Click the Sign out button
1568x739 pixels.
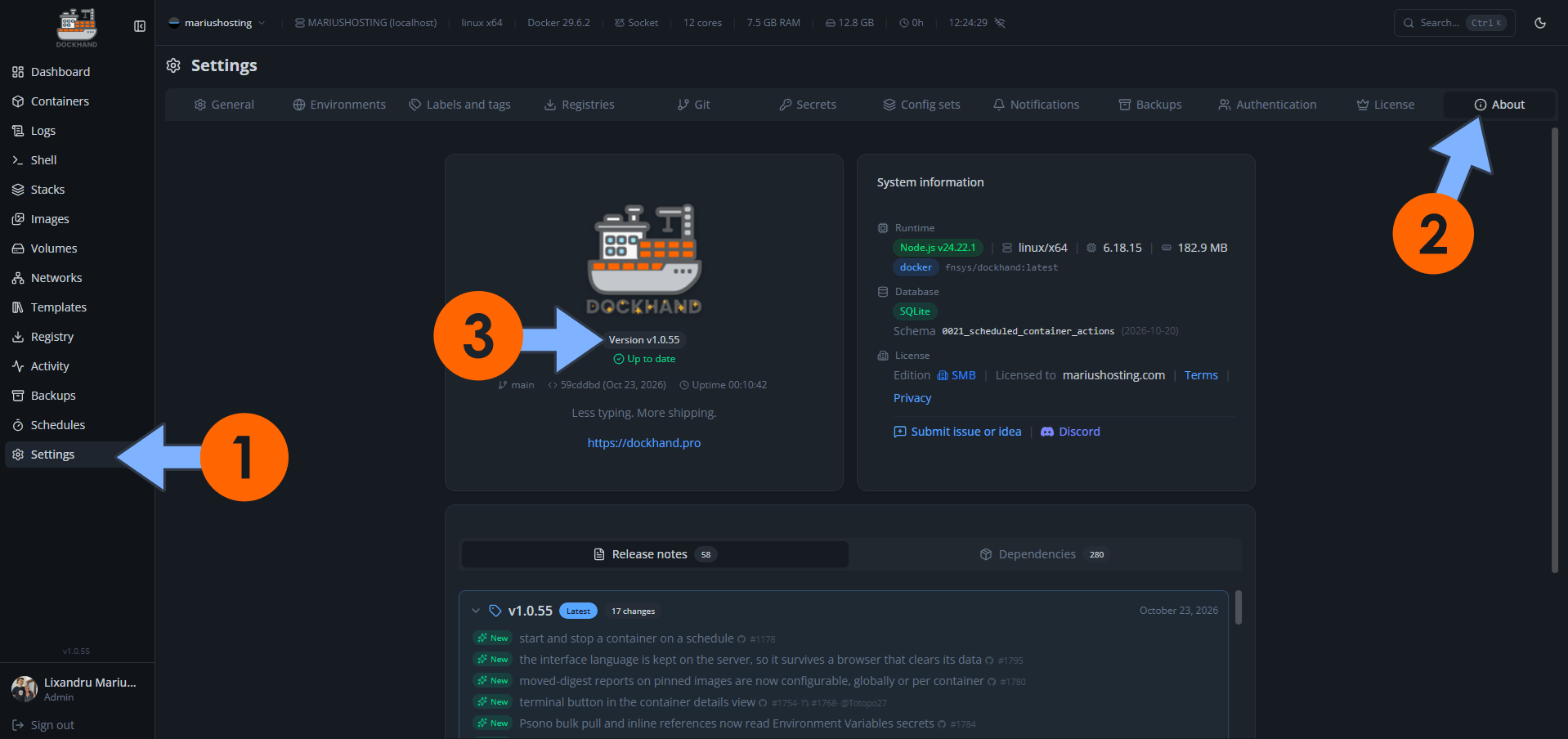coord(43,725)
